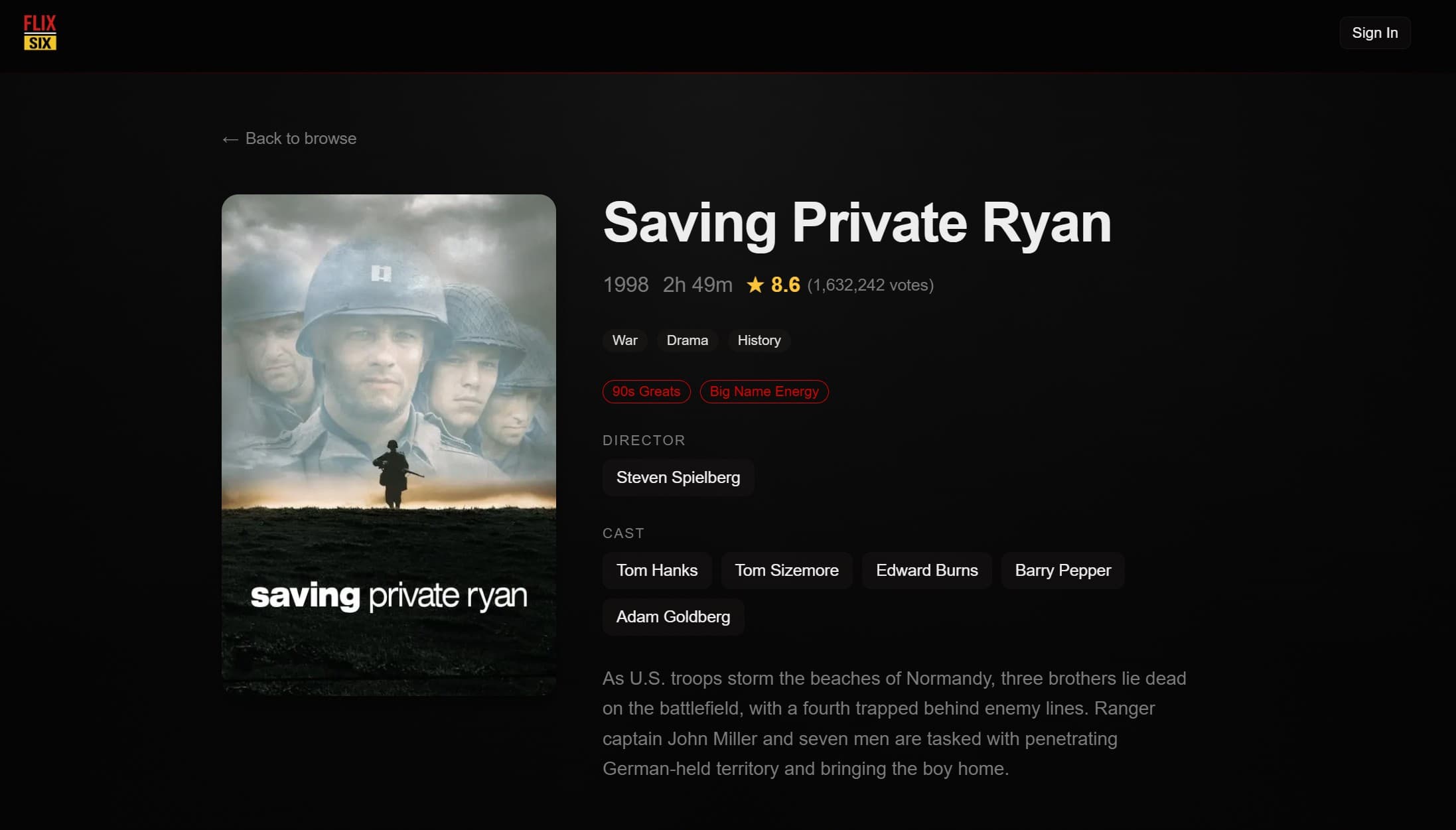
Task: Click the FLIX SIX logo
Action: (x=40, y=32)
